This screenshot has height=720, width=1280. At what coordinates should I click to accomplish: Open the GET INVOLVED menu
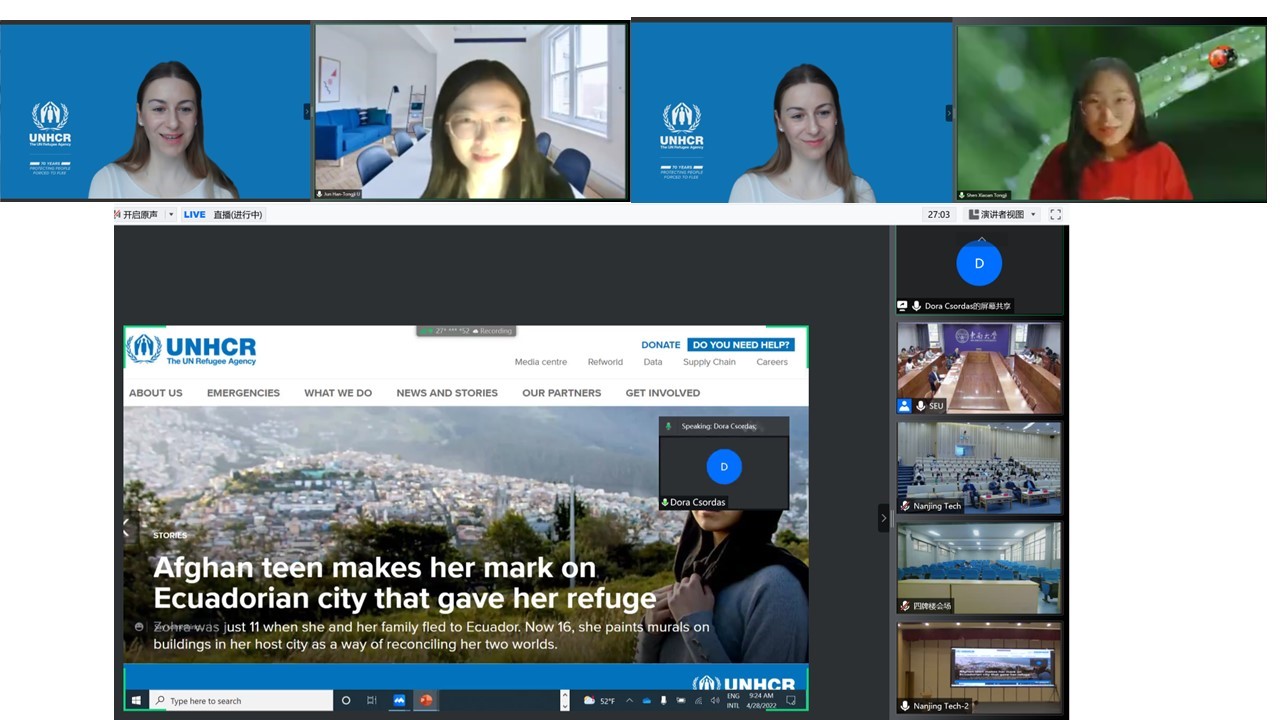pos(663,393)
